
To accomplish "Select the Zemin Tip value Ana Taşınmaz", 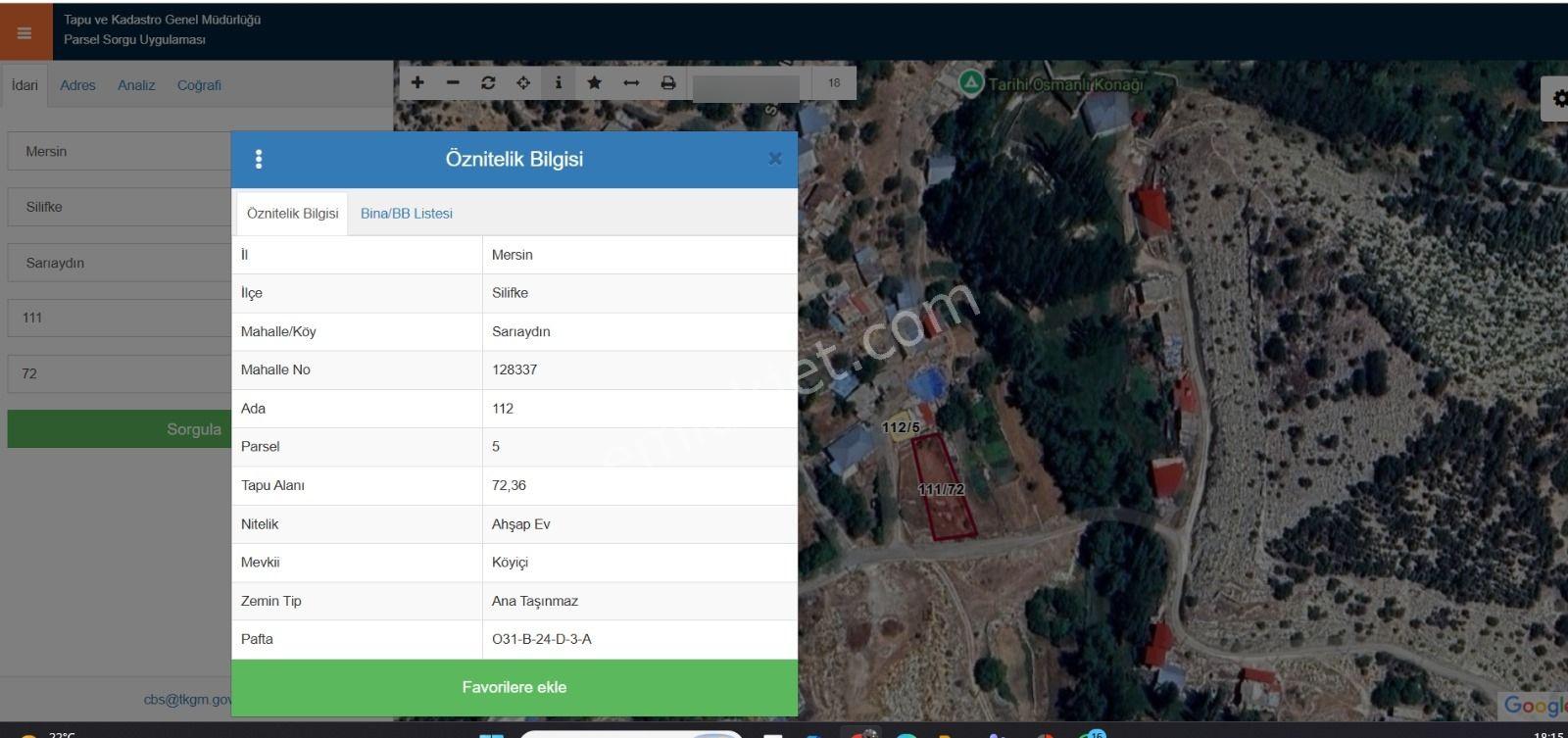I will point(535,601).
